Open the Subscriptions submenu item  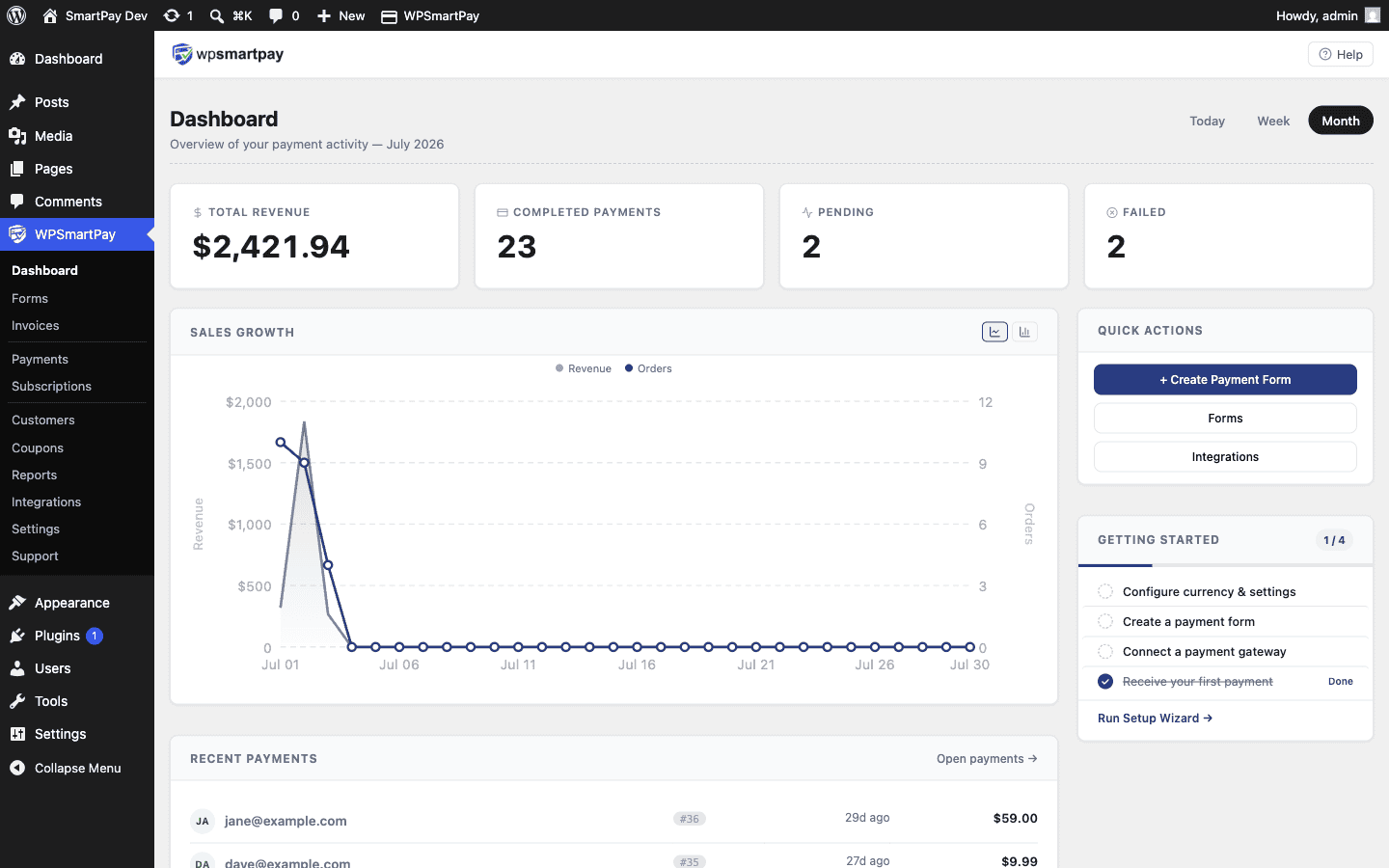click(x=51, y=387)
